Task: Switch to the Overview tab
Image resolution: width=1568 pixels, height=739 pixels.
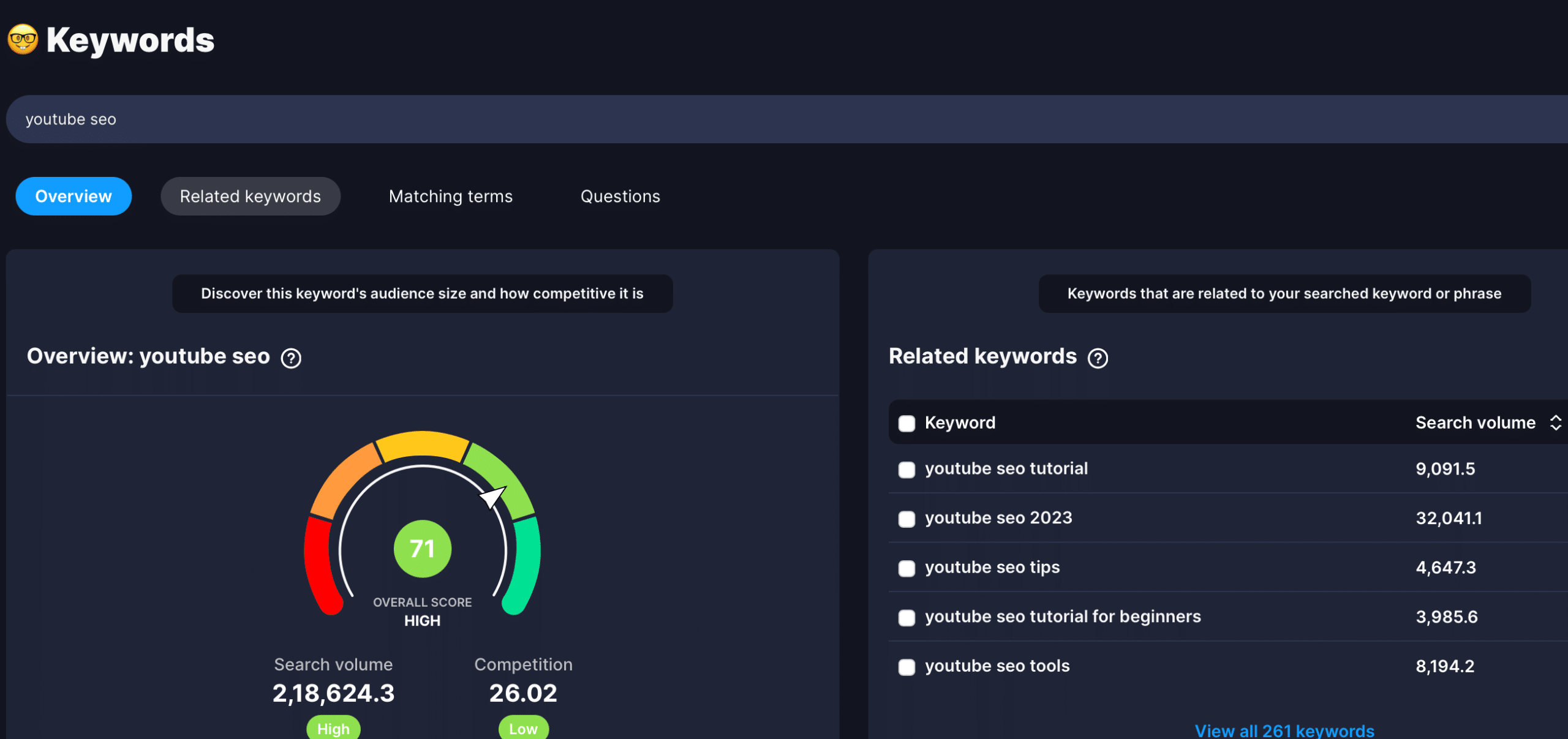Action: (73, 196)
